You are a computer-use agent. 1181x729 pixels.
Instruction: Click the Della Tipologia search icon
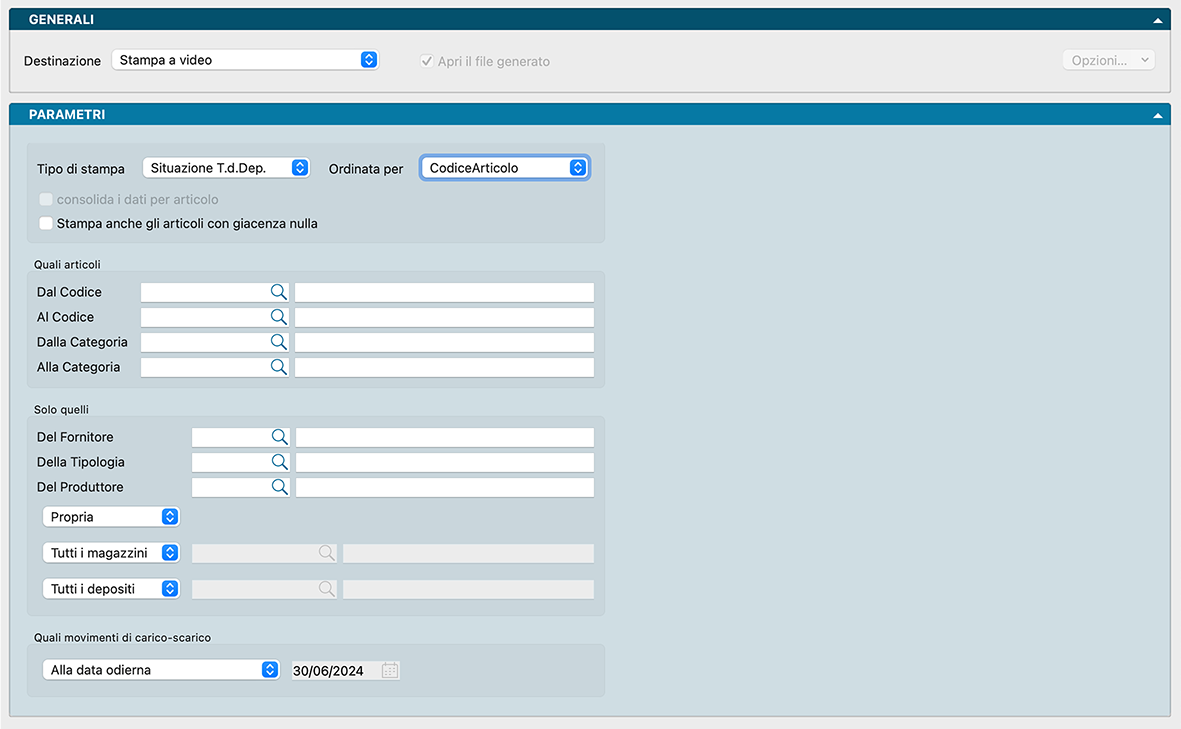click(x=279, y=462)
